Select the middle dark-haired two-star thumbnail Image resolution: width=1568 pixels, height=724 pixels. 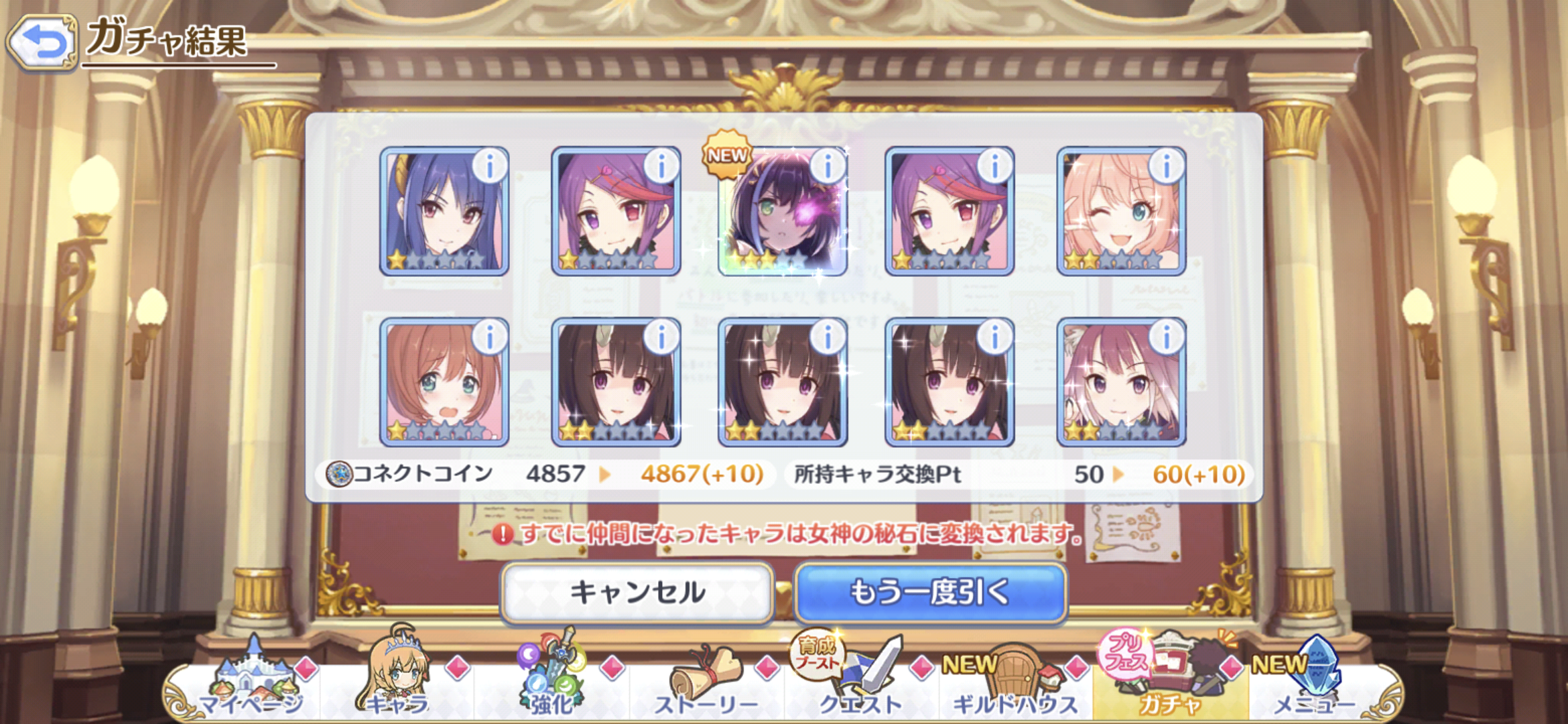click(x=783, y=382)
